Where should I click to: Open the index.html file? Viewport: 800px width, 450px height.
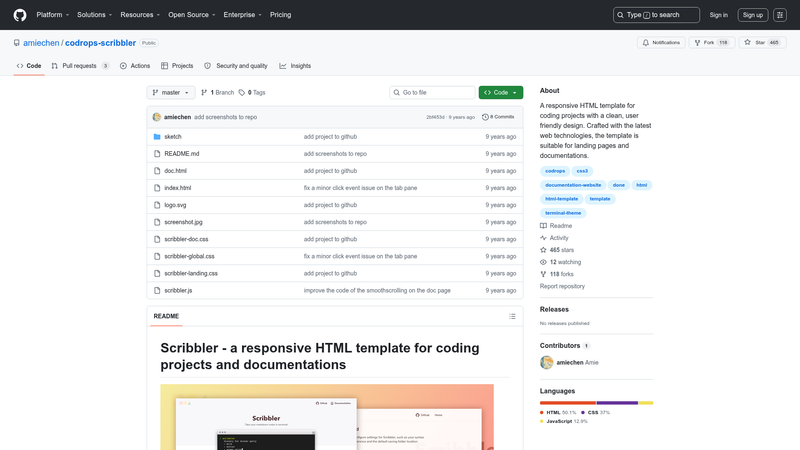pos(178,188)
